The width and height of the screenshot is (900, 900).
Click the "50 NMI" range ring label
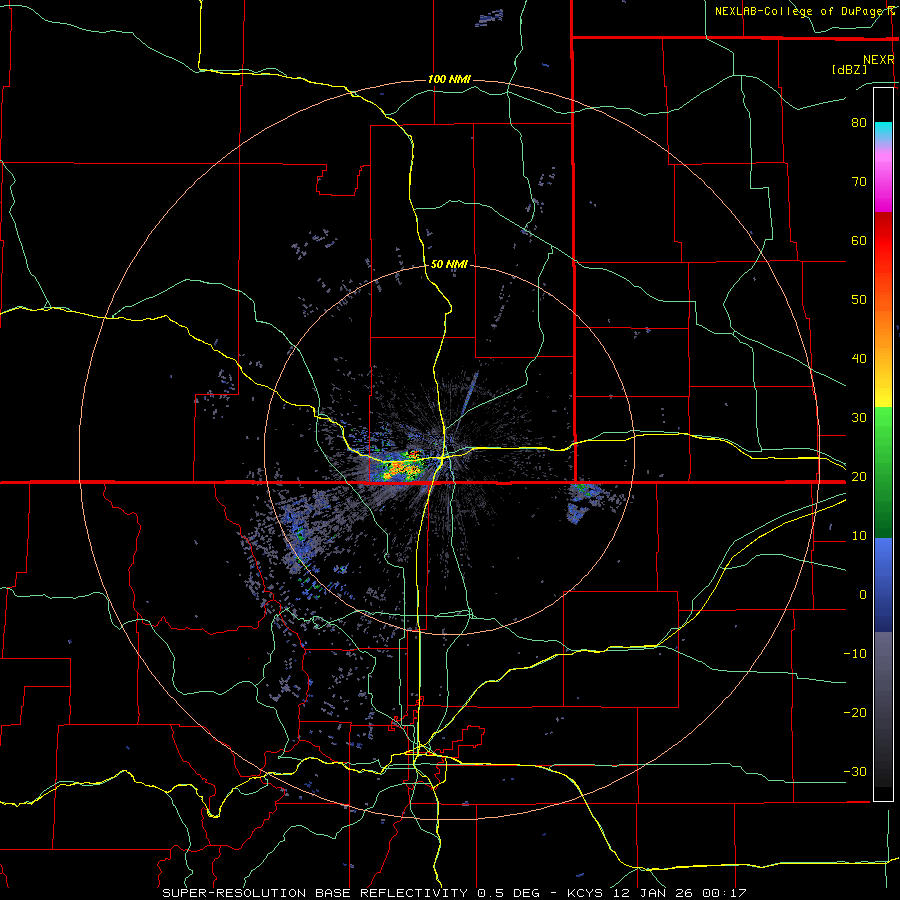(x=449, y=265)
